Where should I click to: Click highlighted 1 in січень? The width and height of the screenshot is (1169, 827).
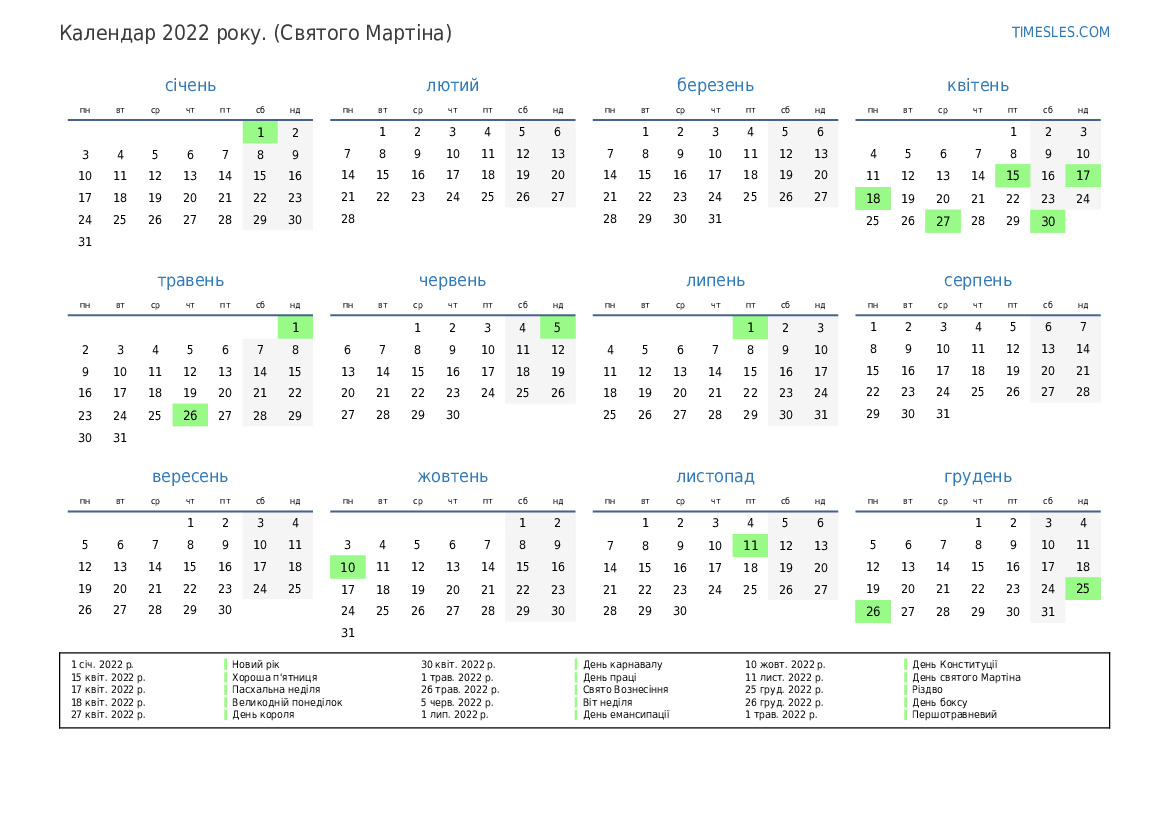(x=260, y=132)
